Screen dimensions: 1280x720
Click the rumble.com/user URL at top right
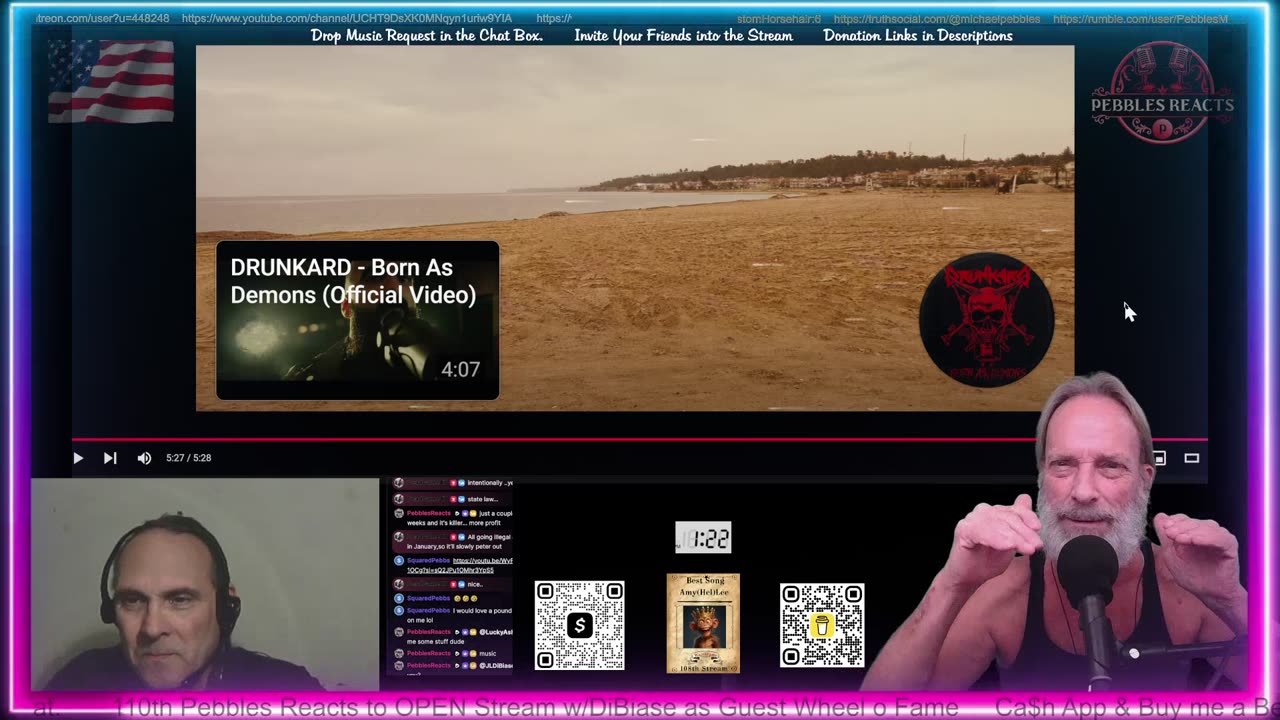1140,18
